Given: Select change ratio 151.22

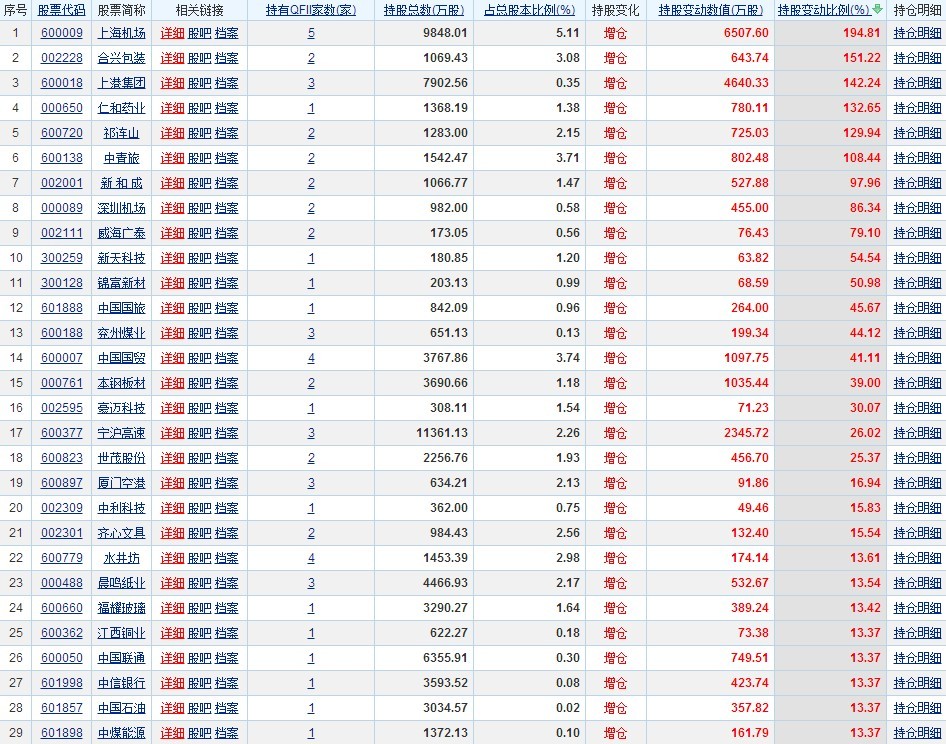Looking at the screenshot, I should pyautogui.click(x=862, y=58).
